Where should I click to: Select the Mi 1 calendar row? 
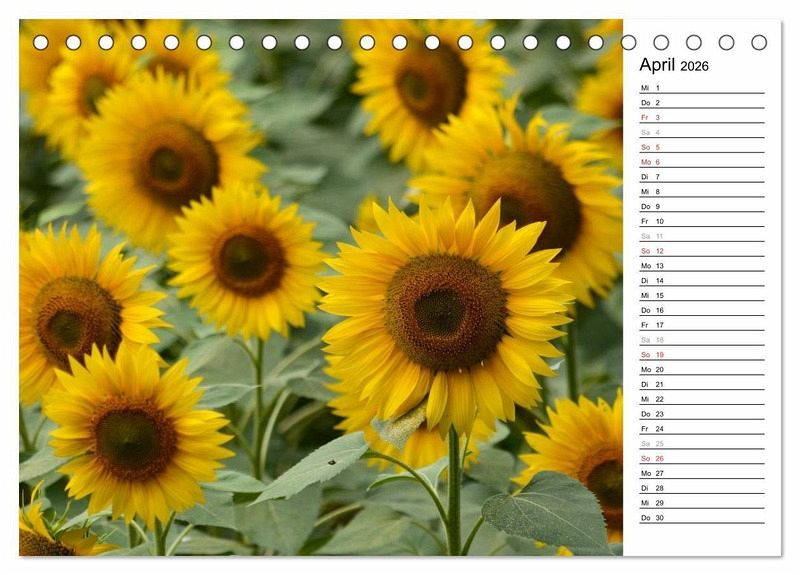[700, 88]
